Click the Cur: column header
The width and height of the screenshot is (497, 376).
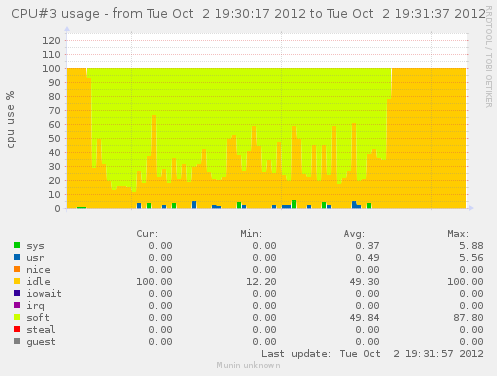point(147,234)
